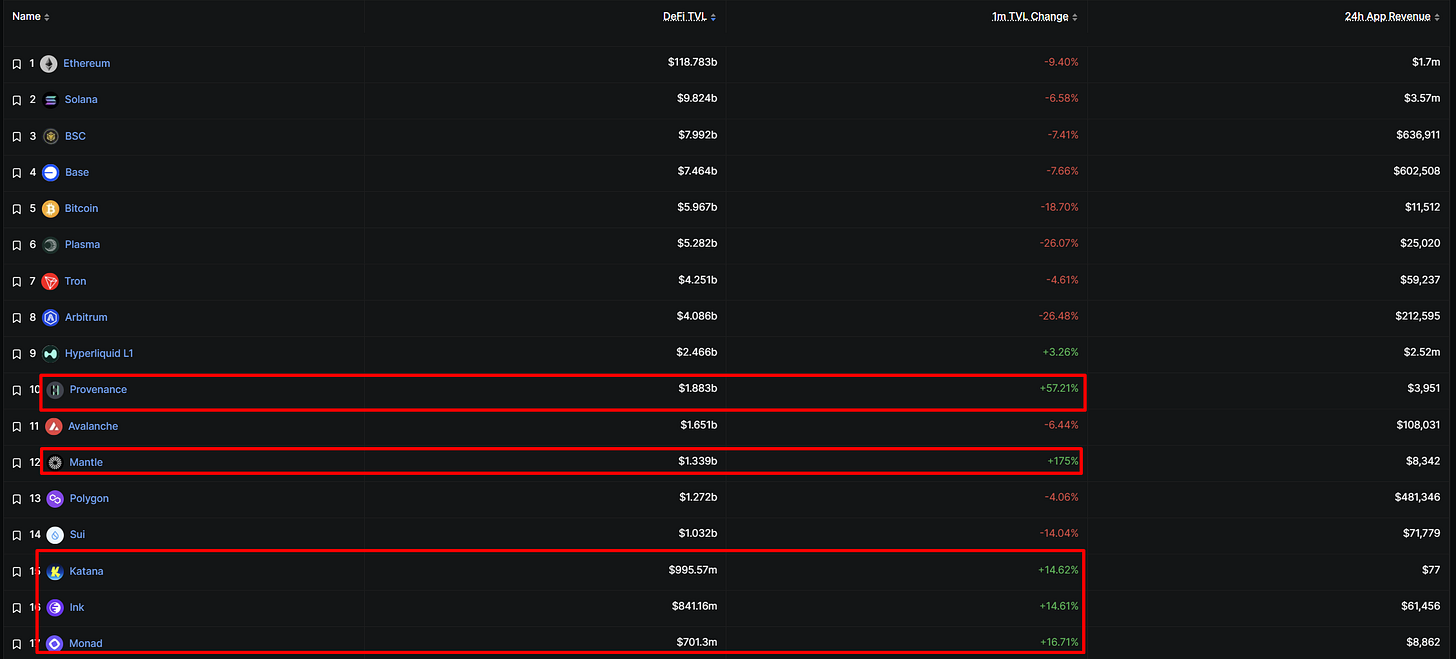Image resolution: width=1456 pixels, height=659 pixels.
Task: Bookmark the Solana row
Action: 16,100
